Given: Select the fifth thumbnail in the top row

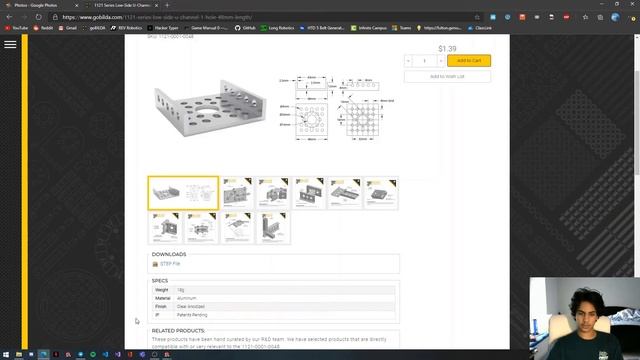Looking at the screenshot, I should [345, 193].
